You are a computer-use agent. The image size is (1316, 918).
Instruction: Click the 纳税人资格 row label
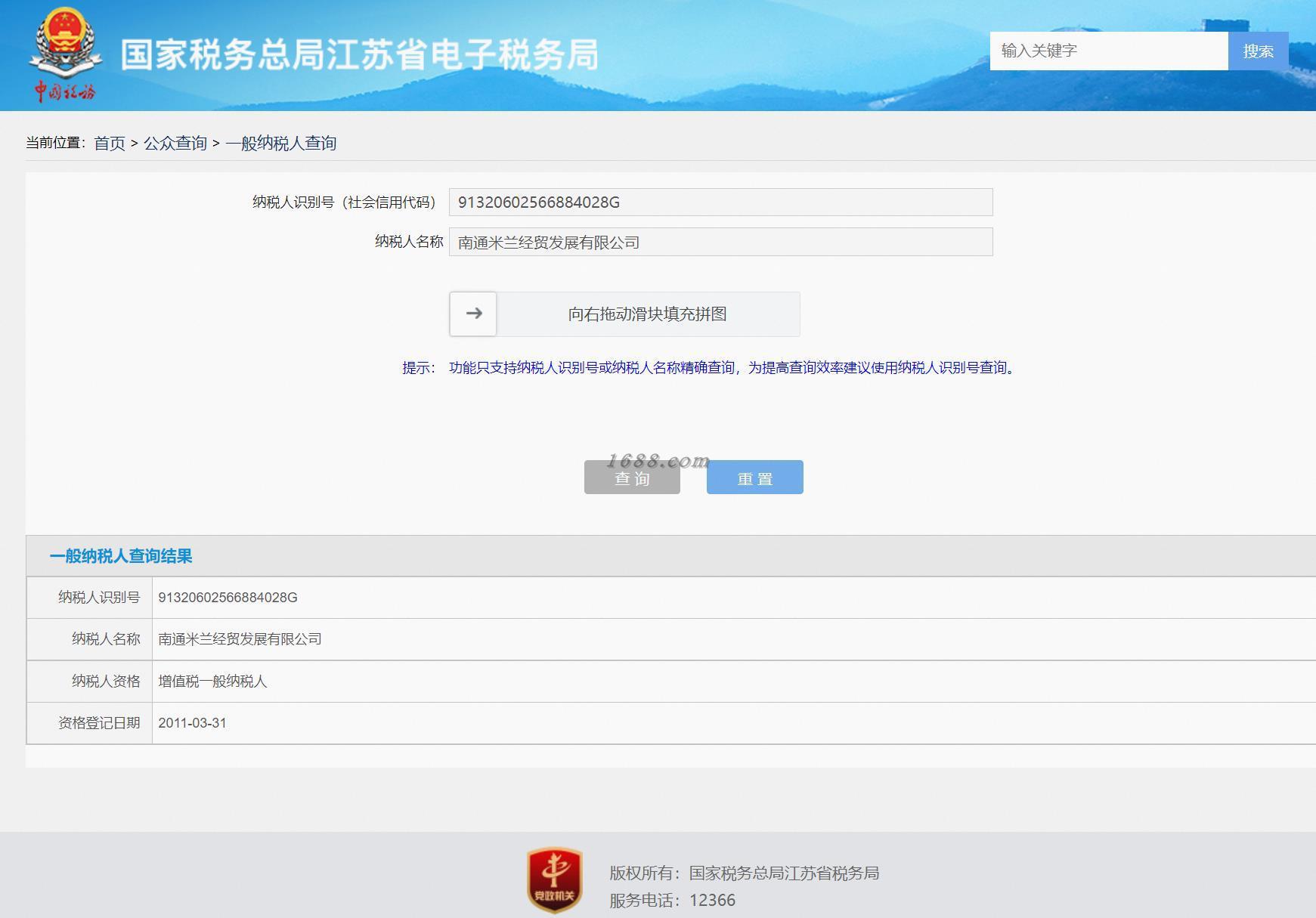pos(106,682)
